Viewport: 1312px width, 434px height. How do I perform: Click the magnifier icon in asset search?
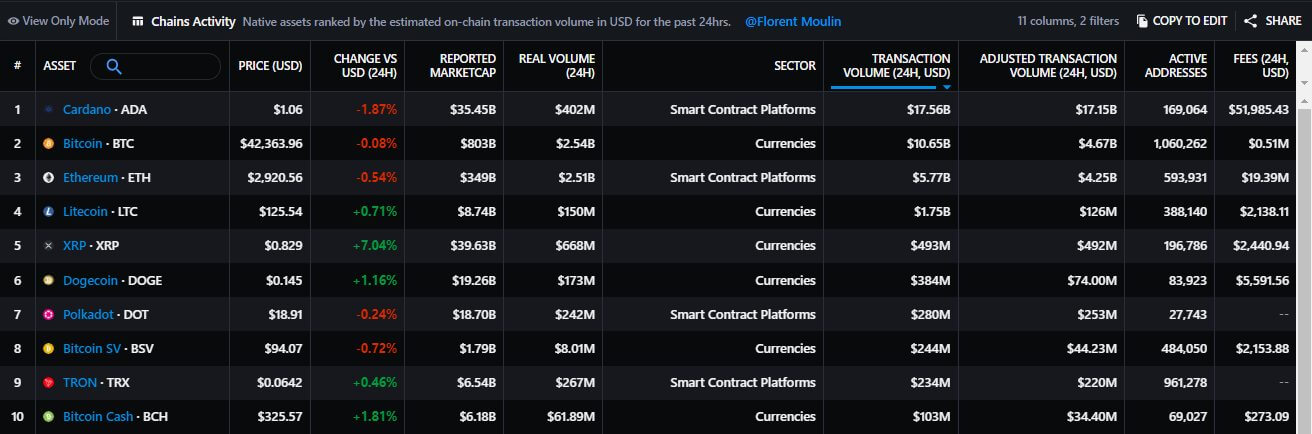(113, 66)
